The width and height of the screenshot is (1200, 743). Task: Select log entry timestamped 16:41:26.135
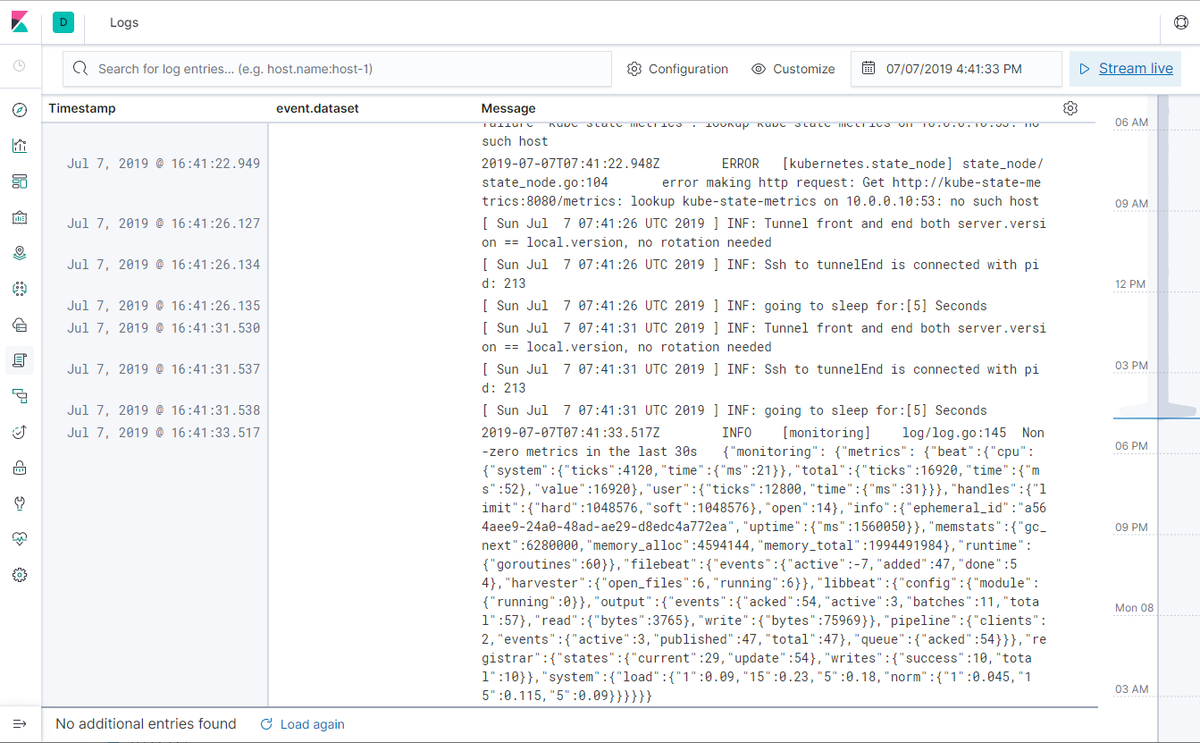(x=163, y=305)
